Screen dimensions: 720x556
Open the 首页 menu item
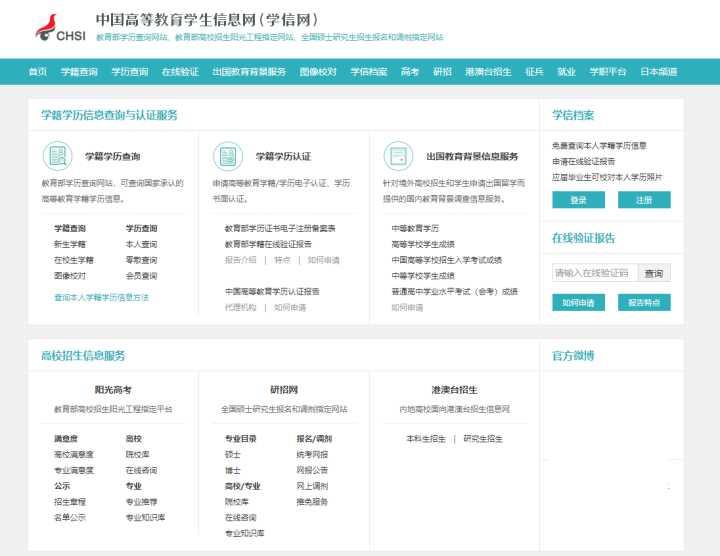pyautogui.click(x=38, y=72)
